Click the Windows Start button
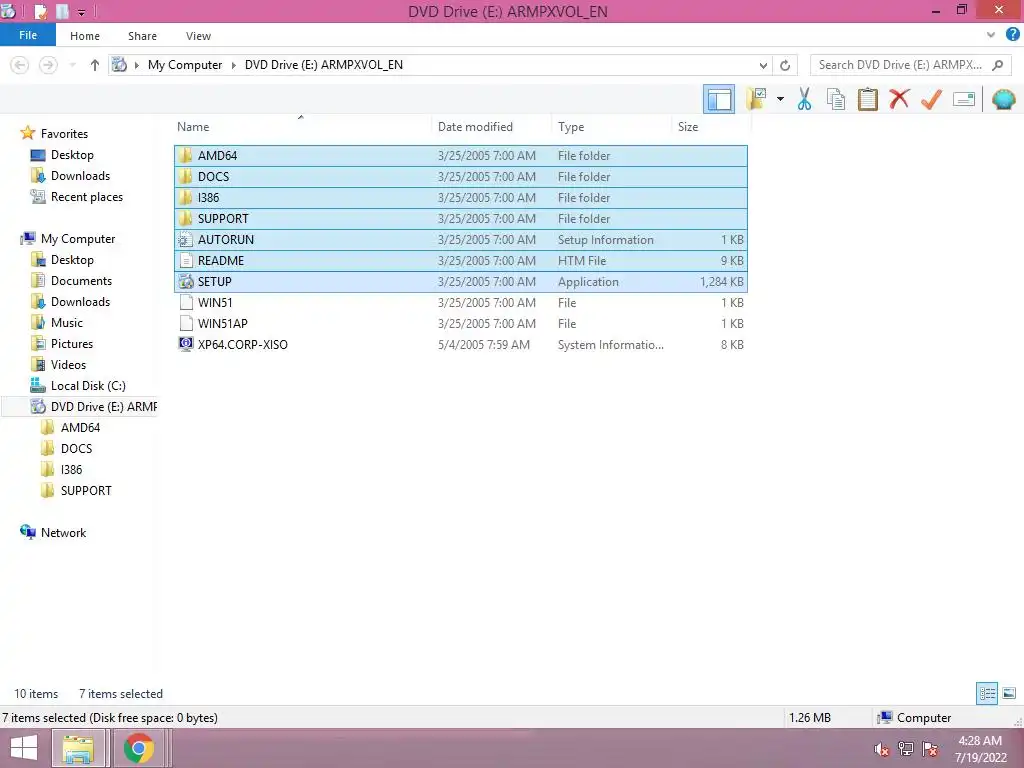1024x768 pixels. tap(24, 748)
